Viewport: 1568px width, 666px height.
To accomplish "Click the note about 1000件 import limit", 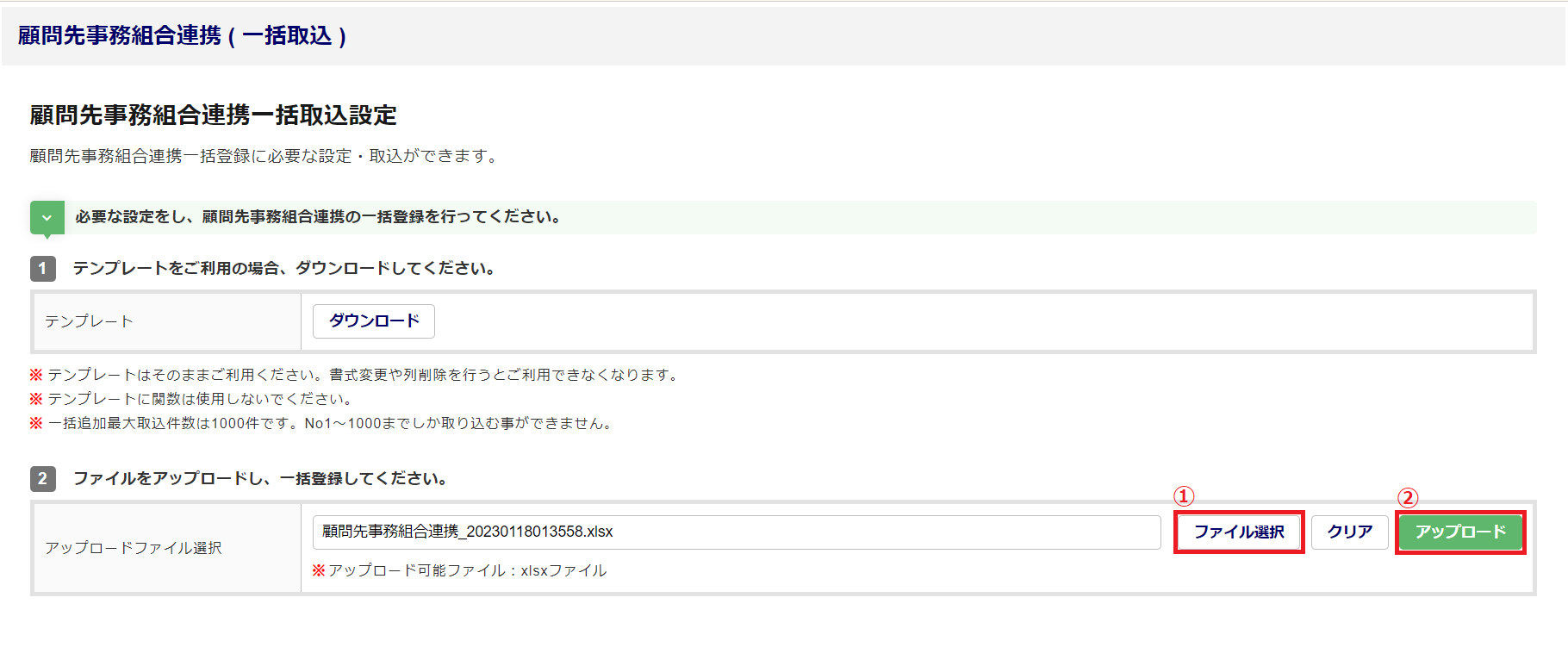I will point(329,424).
